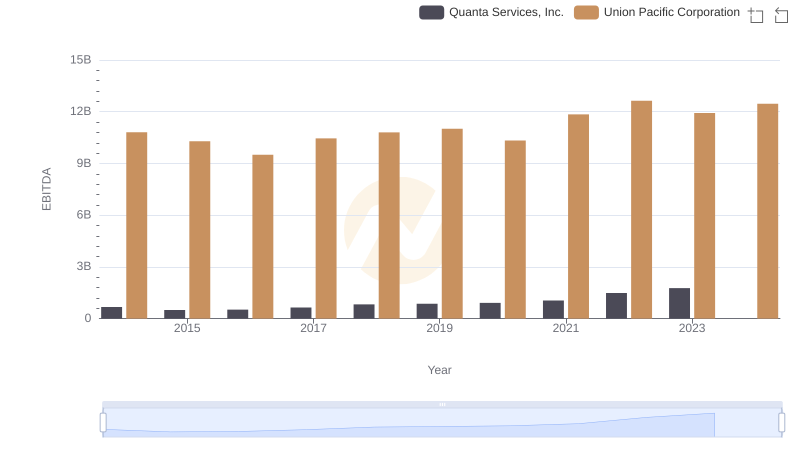
Task: Click the Union Pacific bar for 2014
Action: [137, 225]
